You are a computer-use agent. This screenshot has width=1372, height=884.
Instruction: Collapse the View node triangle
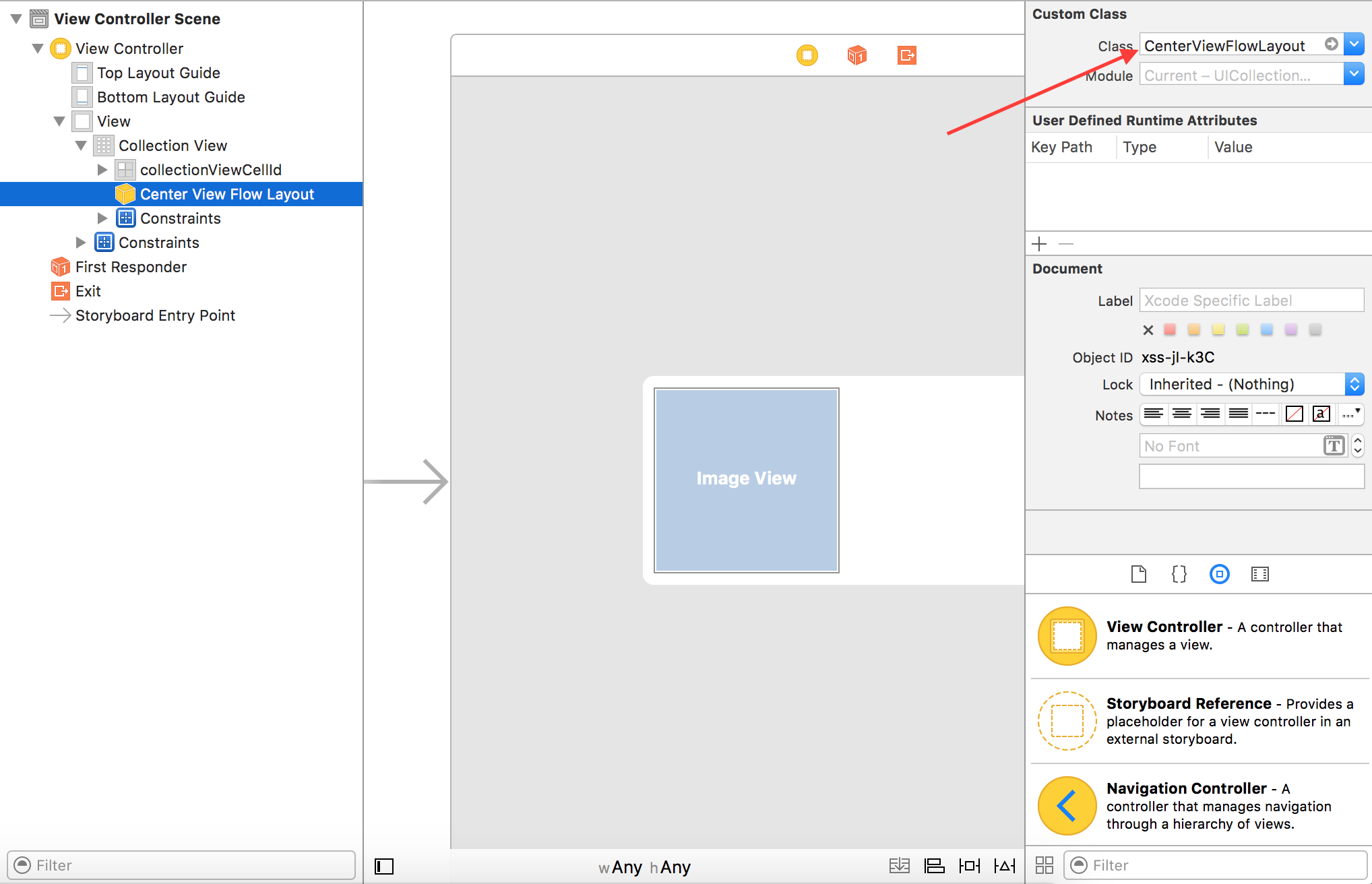(x=59, y=121)
